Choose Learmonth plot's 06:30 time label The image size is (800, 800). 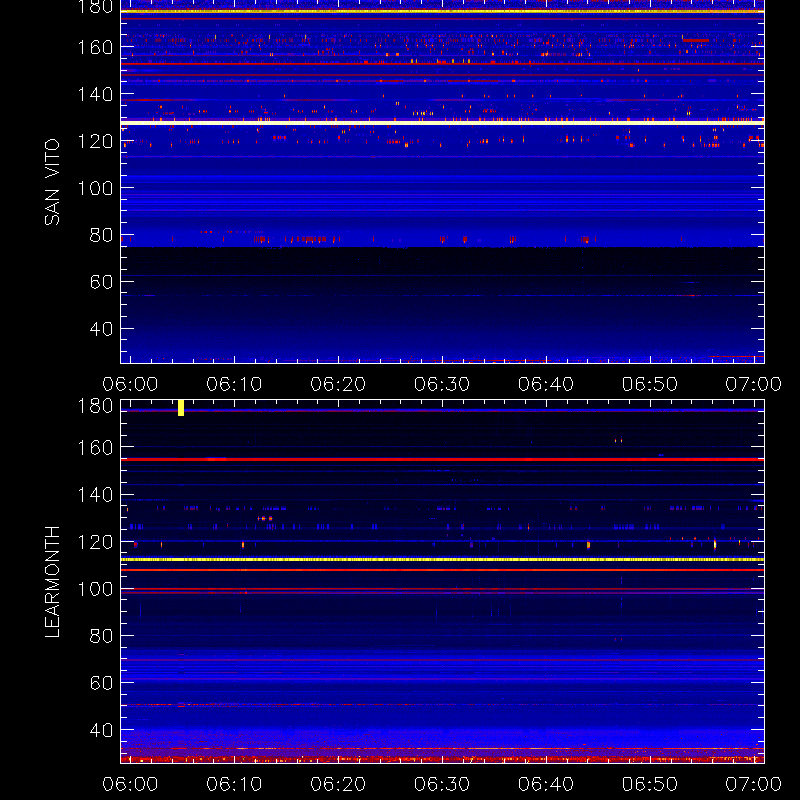[x=442, y=784]
